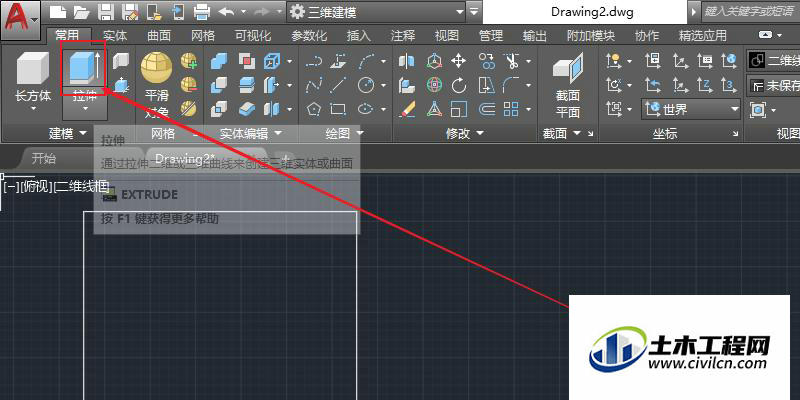Click the search box 键入关键字或短语

(751, 12)
